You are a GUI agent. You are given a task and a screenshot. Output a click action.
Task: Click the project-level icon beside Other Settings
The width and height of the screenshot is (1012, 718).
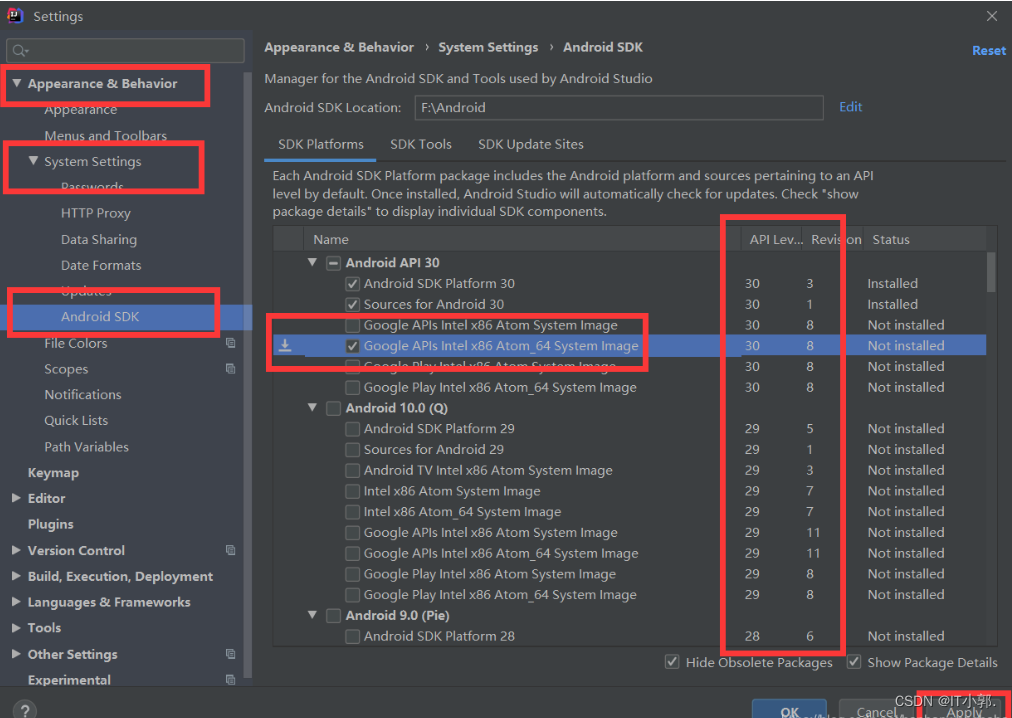tap(231, 654)
